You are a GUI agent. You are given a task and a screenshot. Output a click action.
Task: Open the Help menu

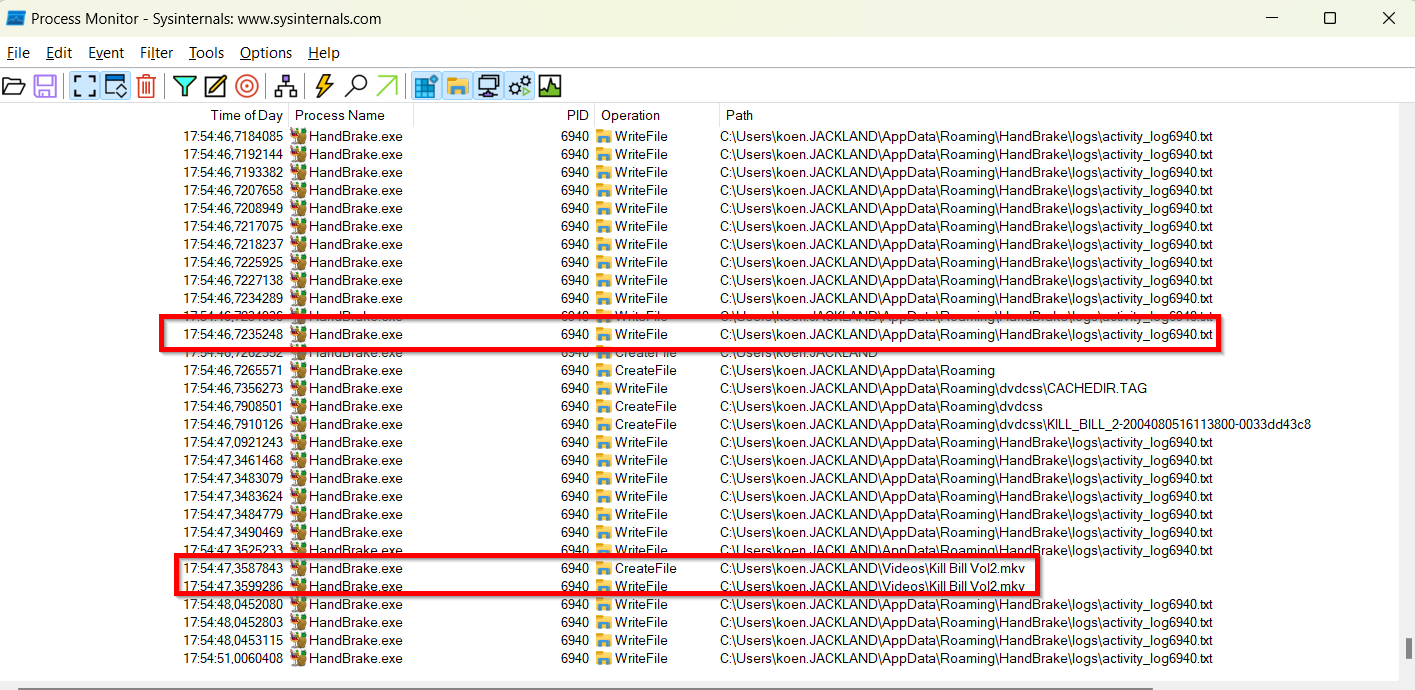[323, 53]
